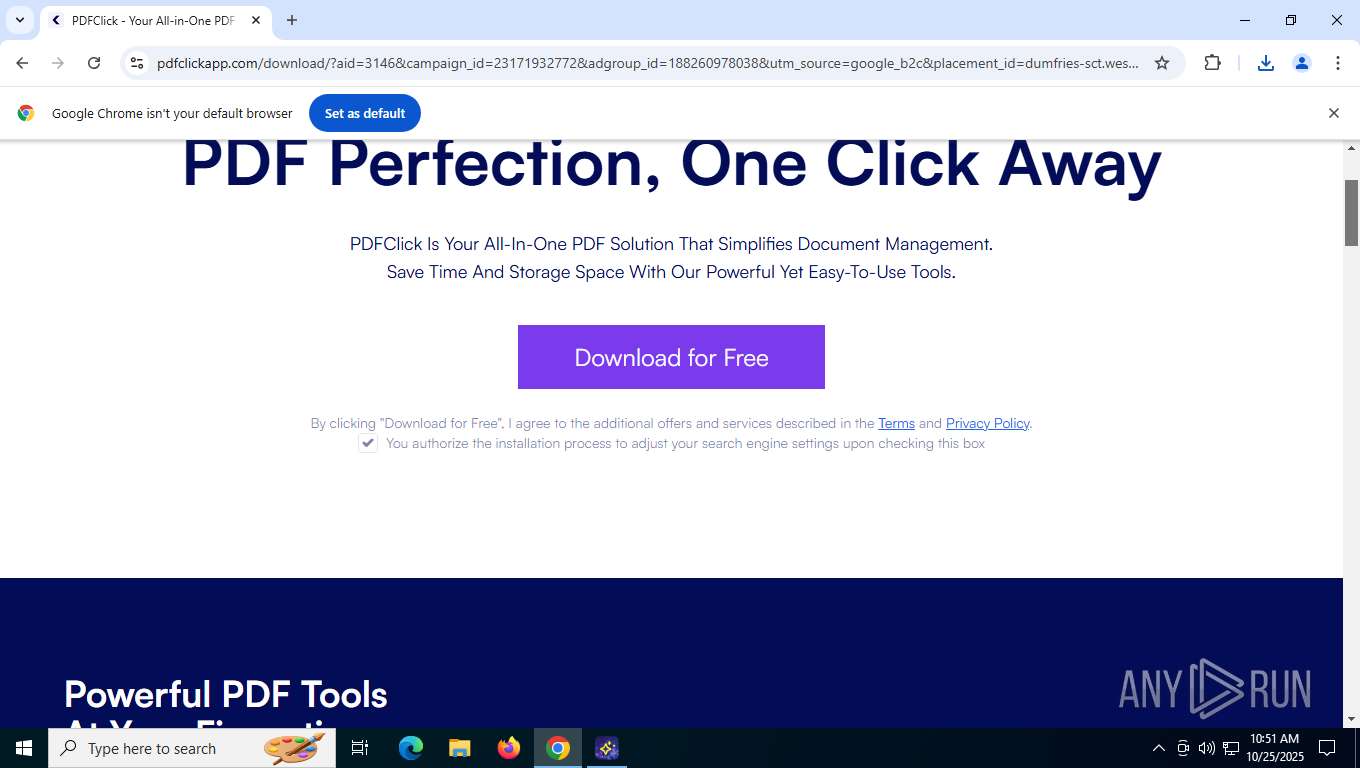Open the Chrome three-dot menu
This screenshot has width=1360, height=768.
1338,63
